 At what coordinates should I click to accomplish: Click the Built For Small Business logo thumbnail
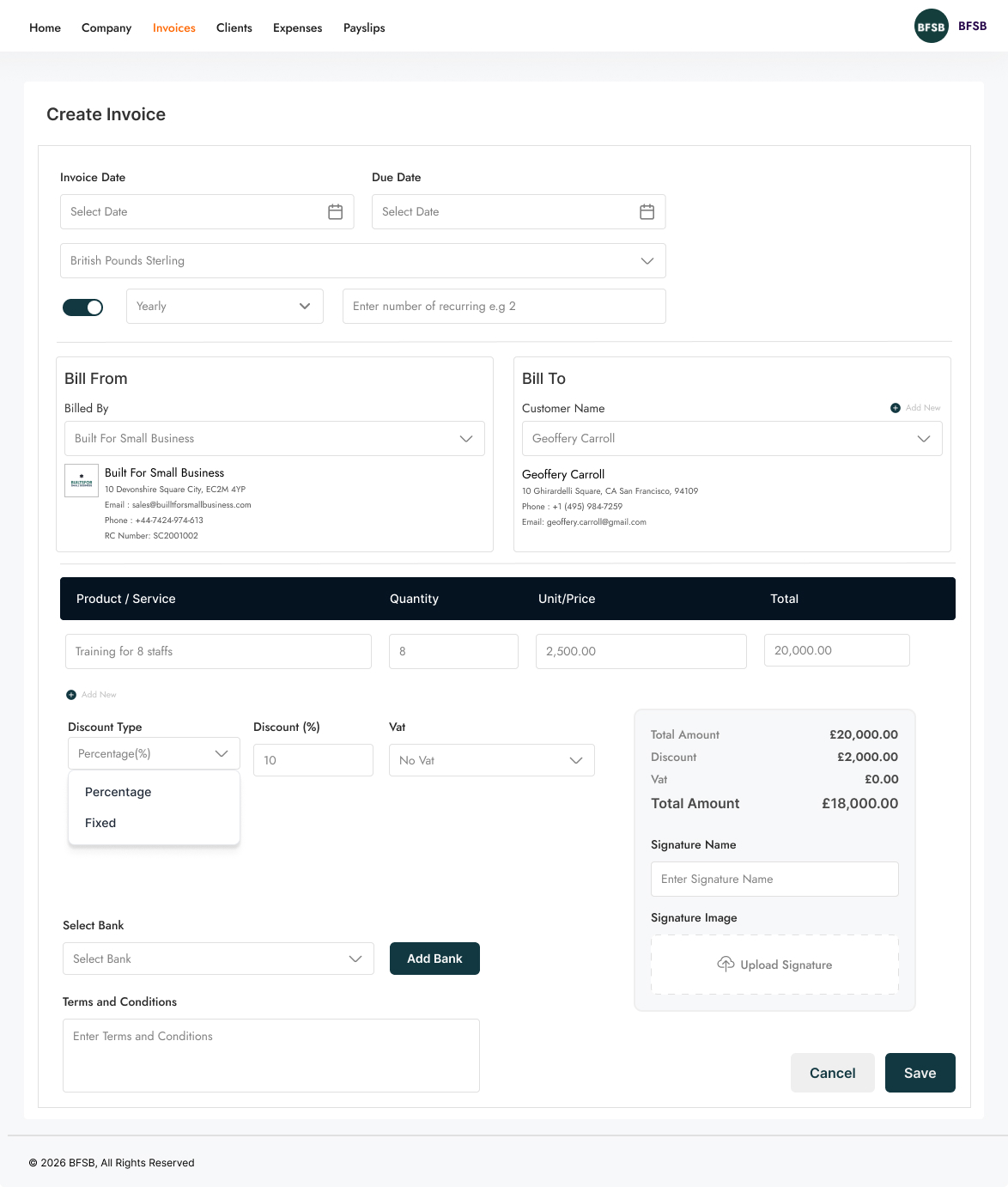click(x=82, y=480)
